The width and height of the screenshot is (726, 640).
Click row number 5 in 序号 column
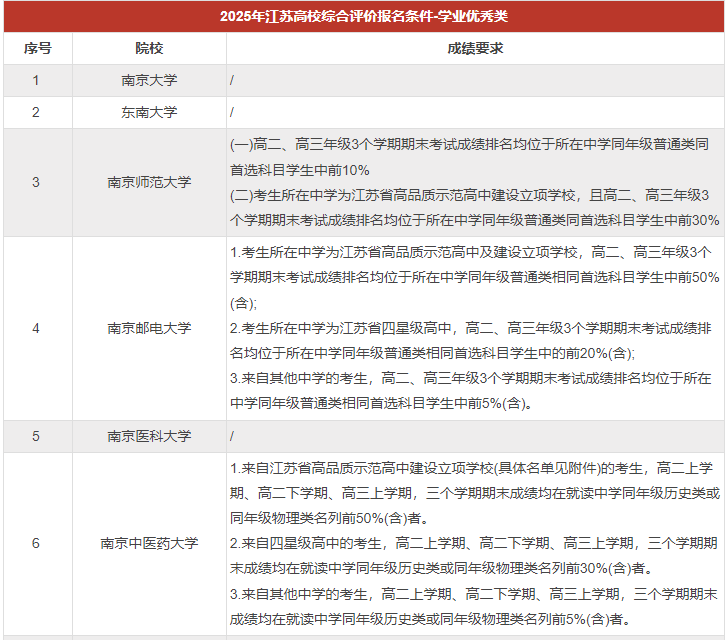click(x=37, y=436)
